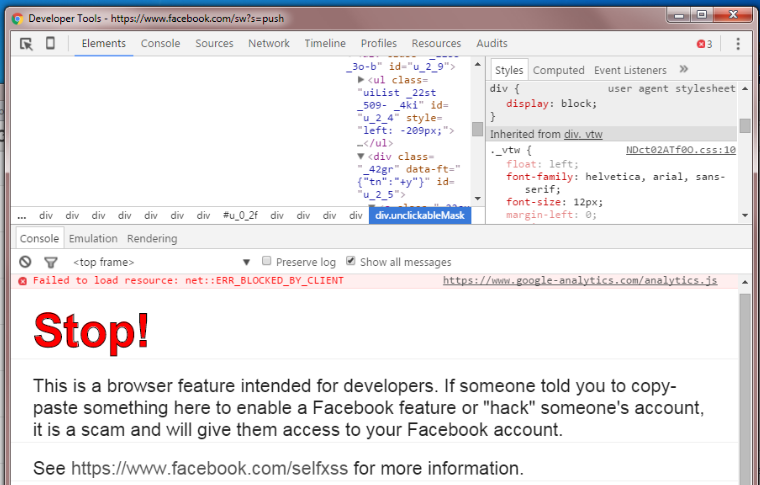Switch to the Elements panel
Image resolution: width=760 pixels, height=485 pixels.
coord(104,44)
